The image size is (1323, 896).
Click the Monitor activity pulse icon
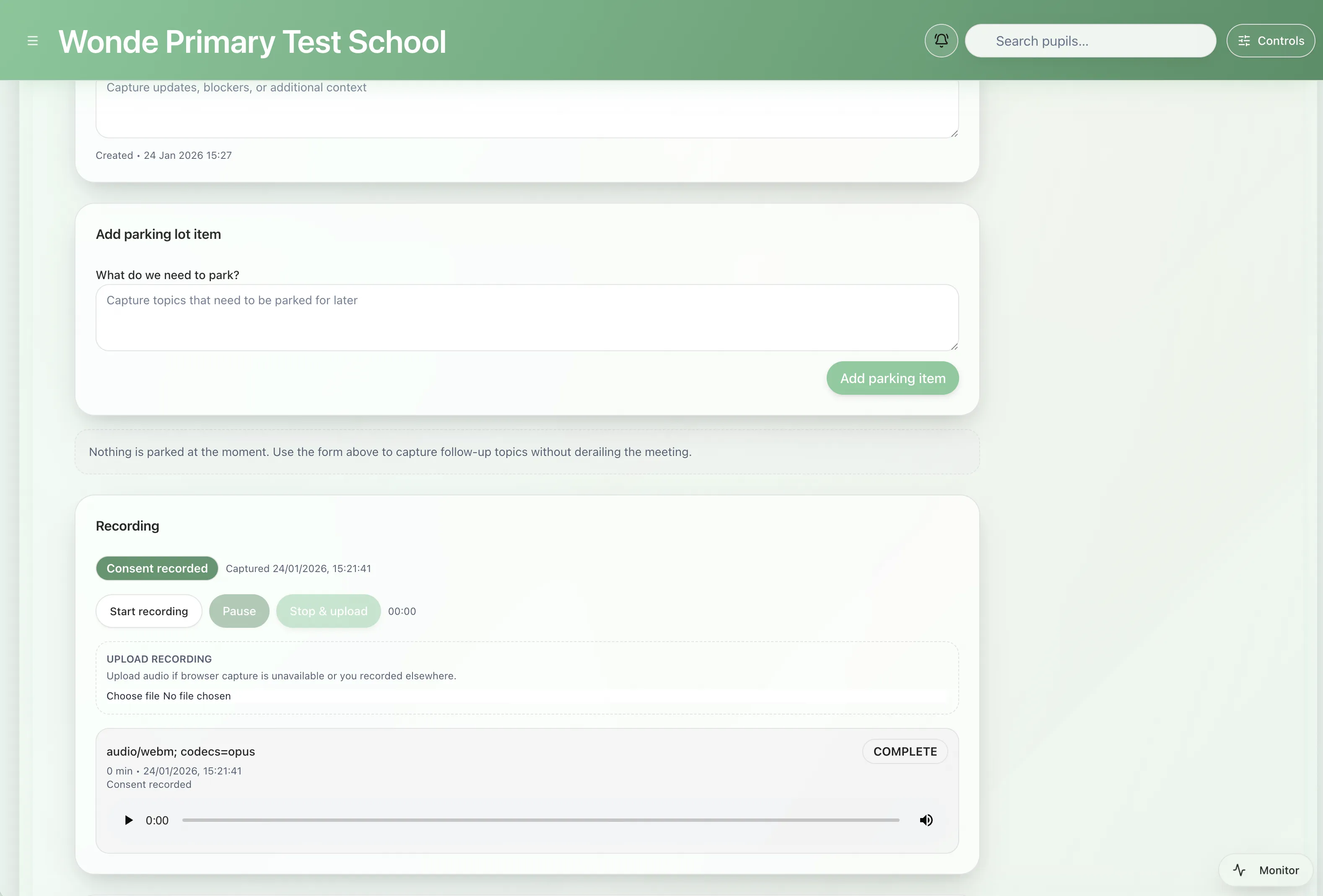point(1239,870)
